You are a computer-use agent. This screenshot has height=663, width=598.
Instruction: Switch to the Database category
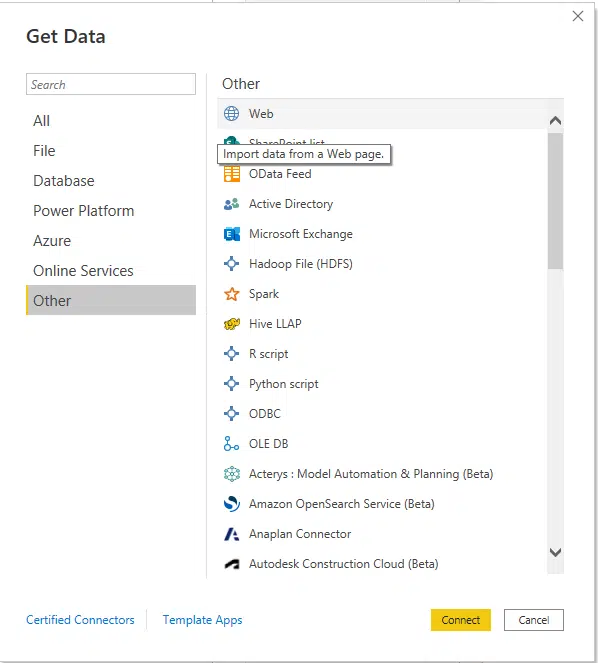(x=64, y=181)
